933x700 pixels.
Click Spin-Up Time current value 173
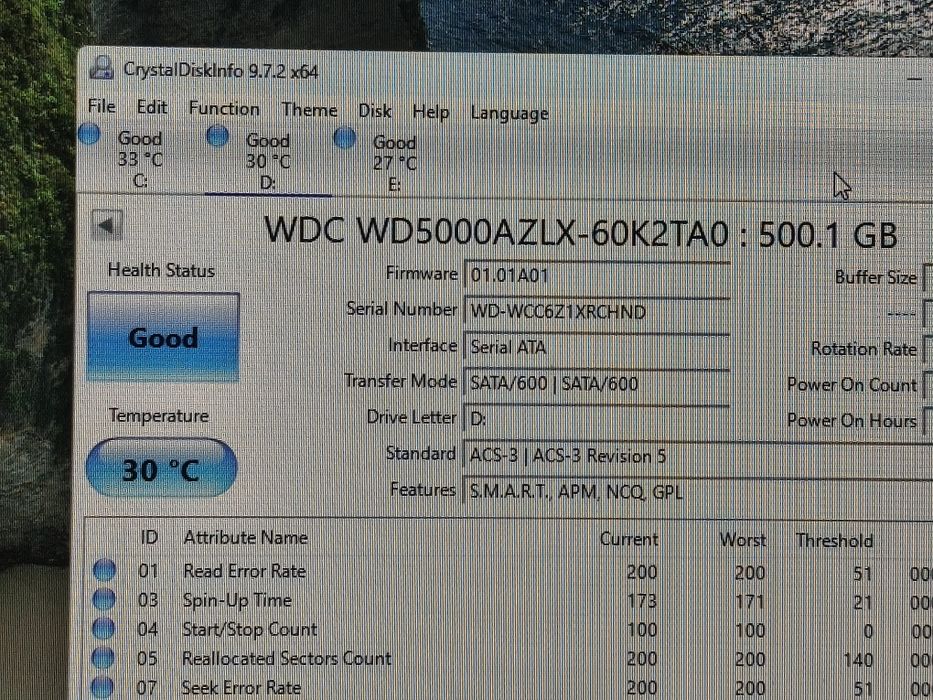click(x=641, y=601)
